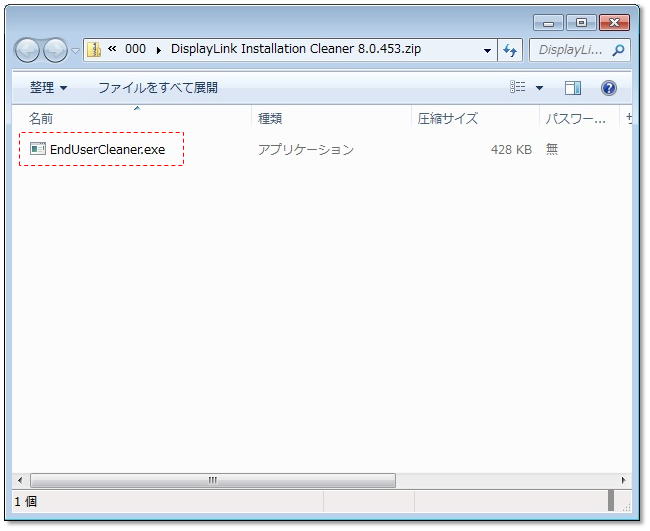Viewport: 650px width, 531px height.
Task: Toggle the preview pane
Action: [x=573, y=88]
